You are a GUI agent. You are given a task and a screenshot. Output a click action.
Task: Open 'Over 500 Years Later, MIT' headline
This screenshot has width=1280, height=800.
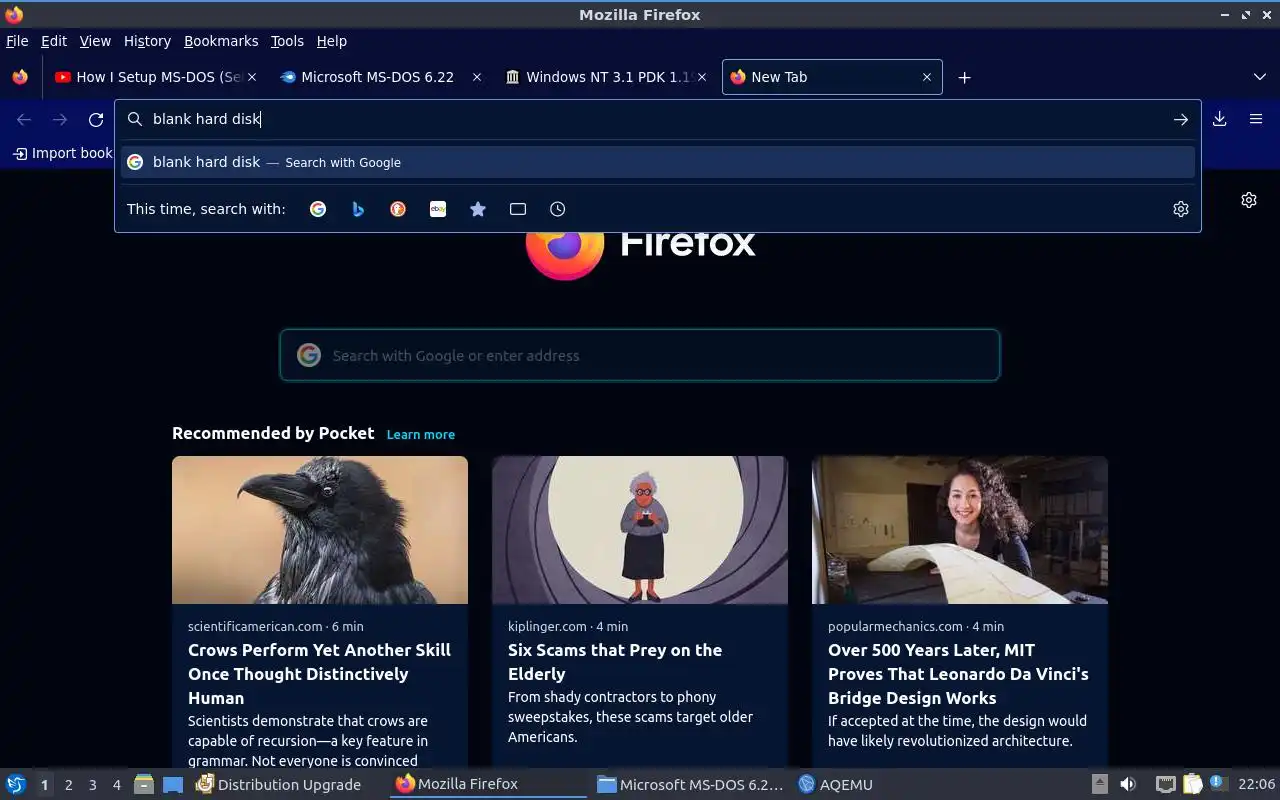(x=958, y=674)
